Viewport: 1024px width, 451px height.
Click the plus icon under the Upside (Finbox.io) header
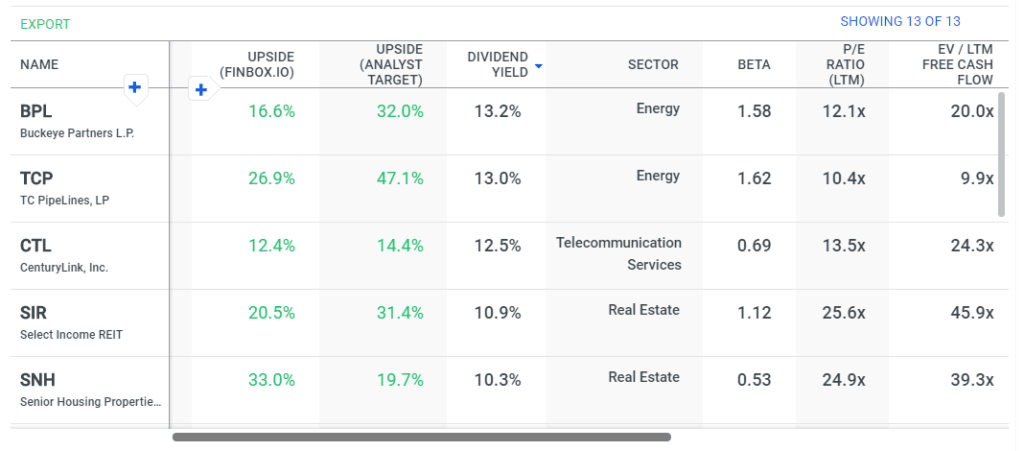pos(201,90)
